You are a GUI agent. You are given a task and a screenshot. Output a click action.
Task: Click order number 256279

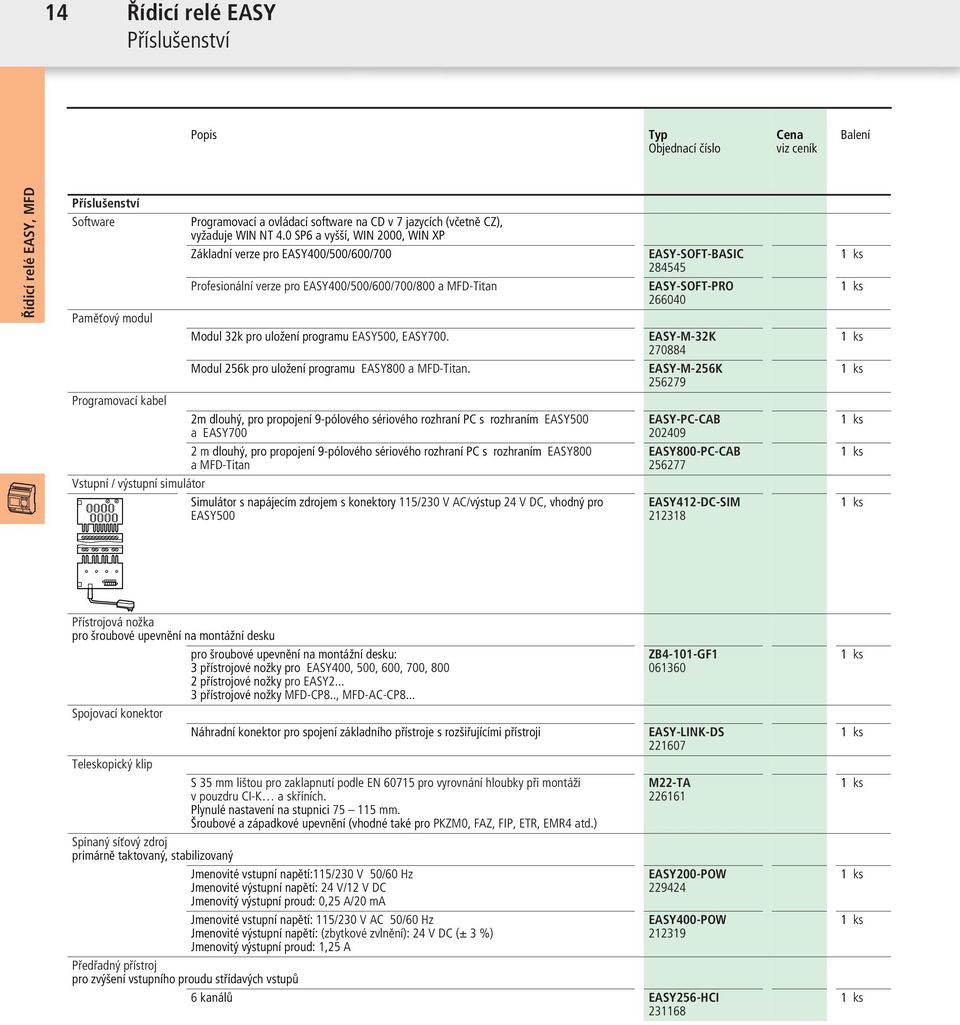click(667, 382)
